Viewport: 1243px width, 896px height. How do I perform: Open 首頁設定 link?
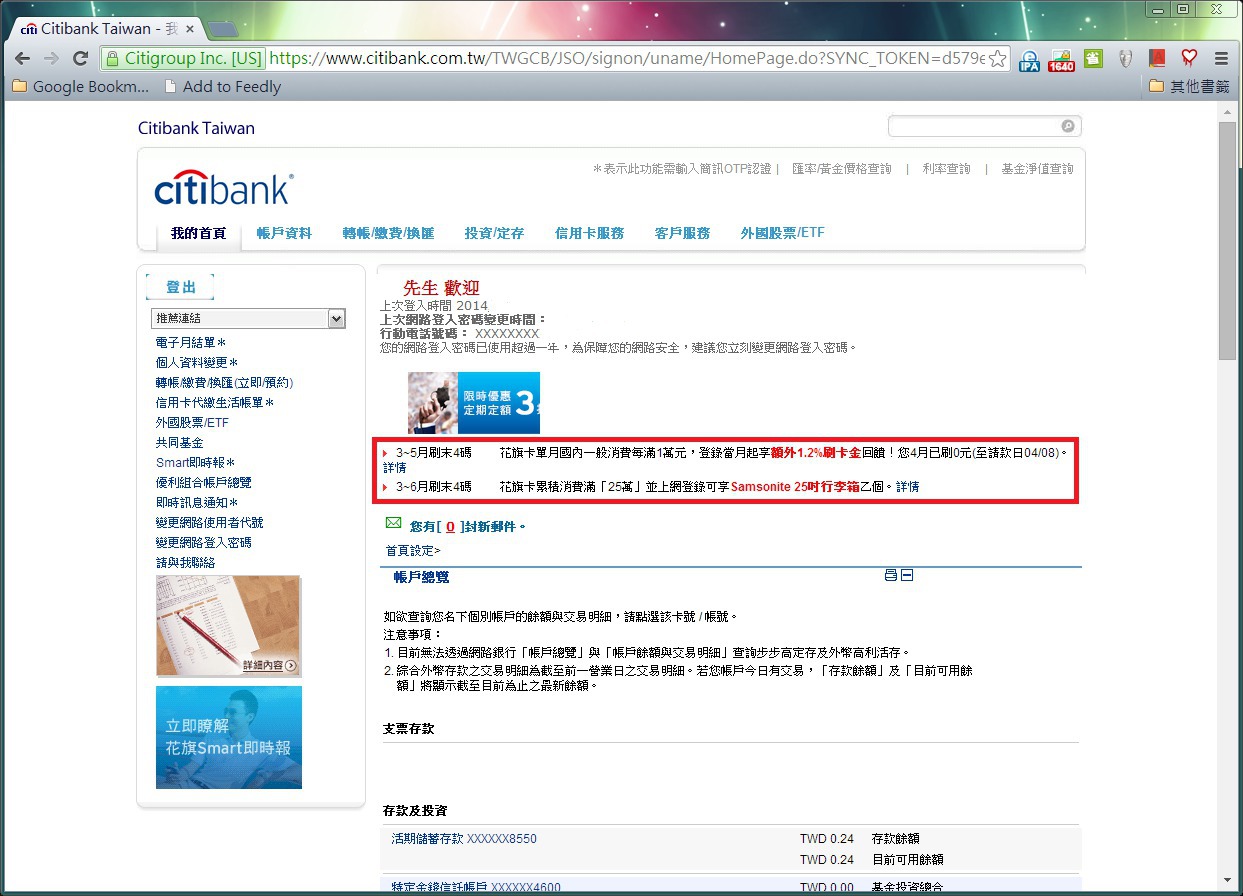point(413,550)
